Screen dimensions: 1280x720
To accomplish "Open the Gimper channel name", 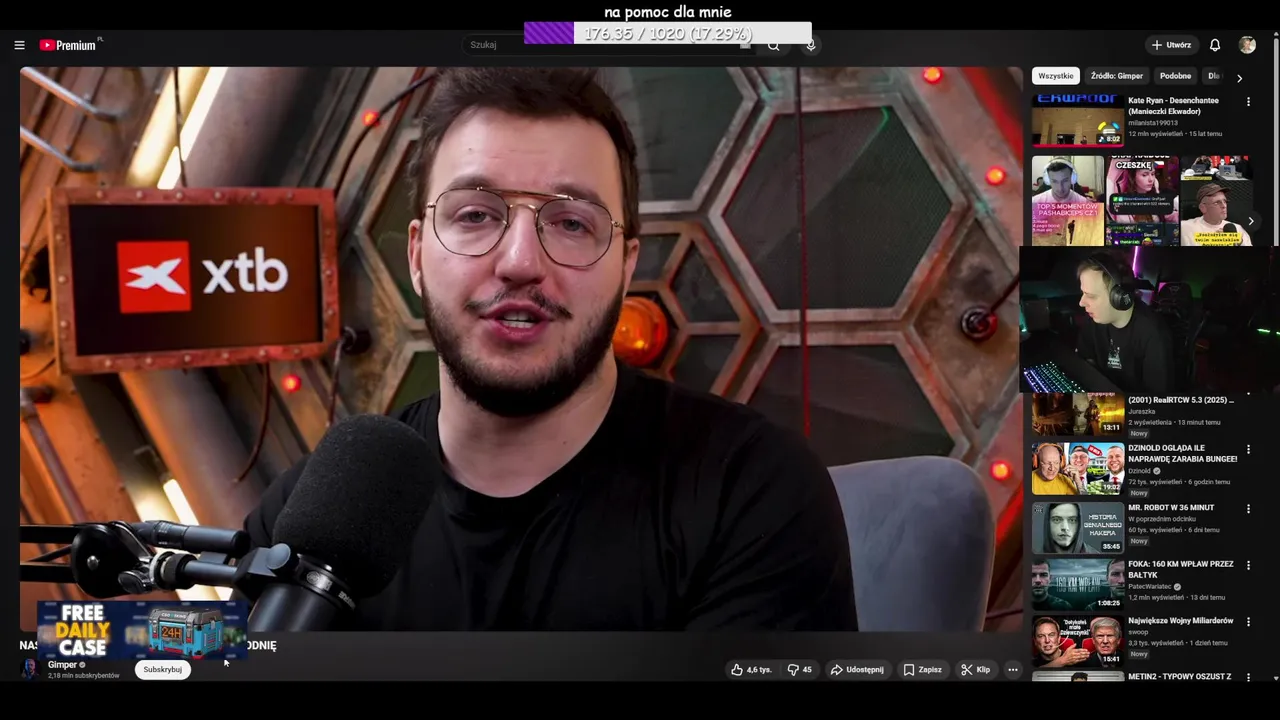I will coord(62,665).
